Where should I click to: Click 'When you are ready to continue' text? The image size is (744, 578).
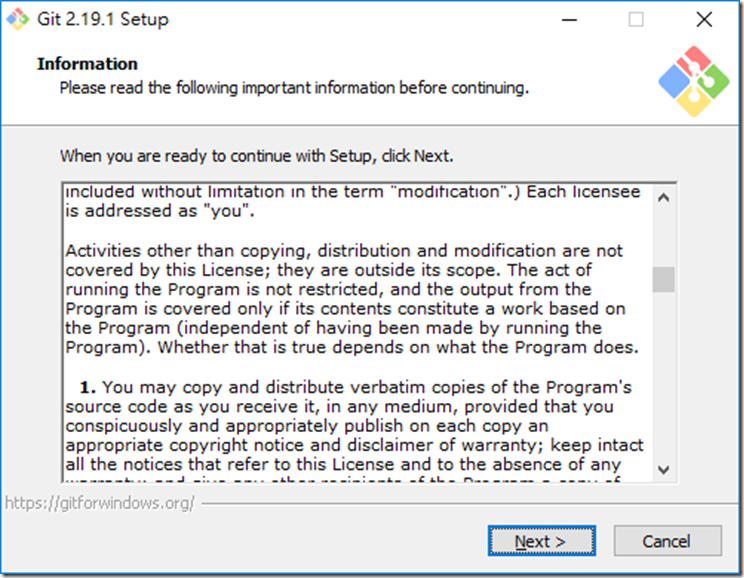pos(257,156)
